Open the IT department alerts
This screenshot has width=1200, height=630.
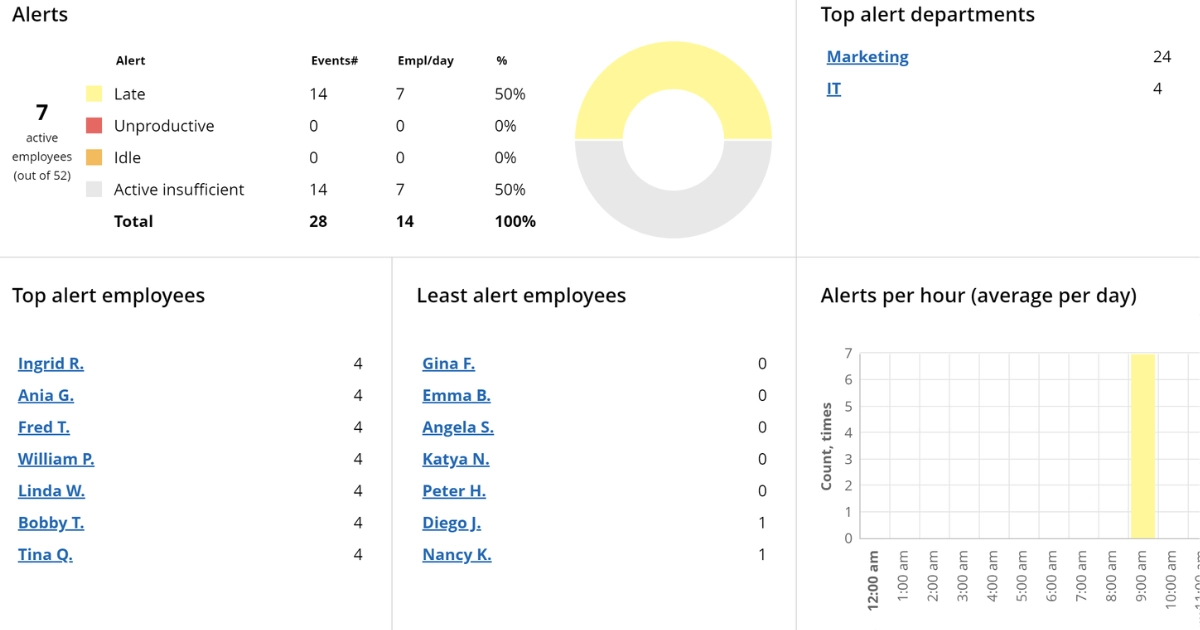833,88
